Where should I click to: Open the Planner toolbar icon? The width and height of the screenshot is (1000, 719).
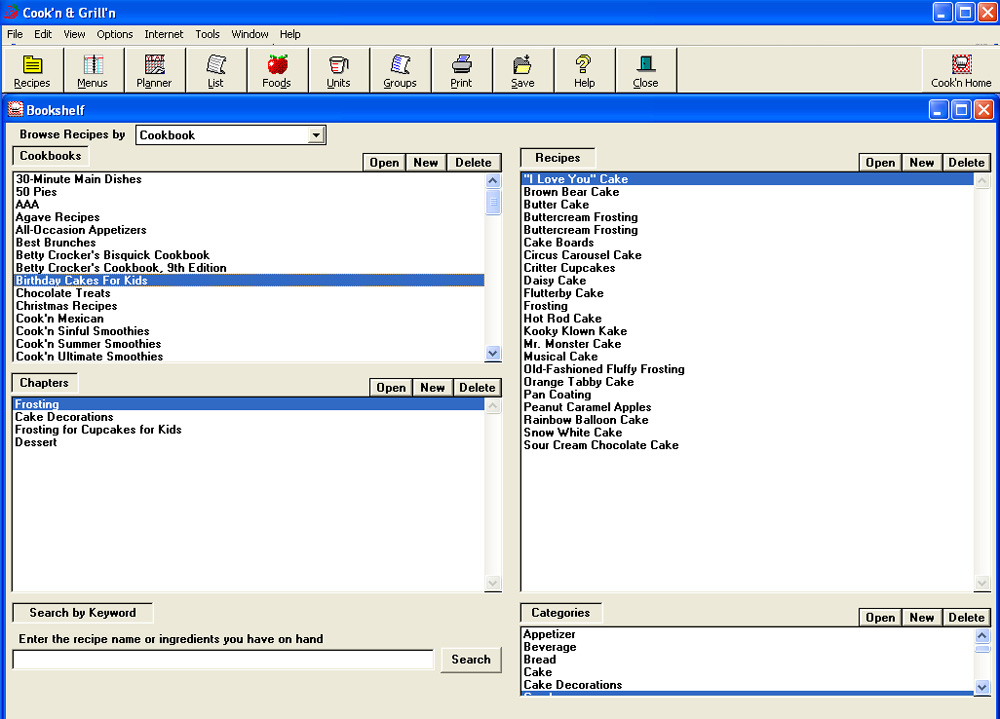(x=154, y=70)
